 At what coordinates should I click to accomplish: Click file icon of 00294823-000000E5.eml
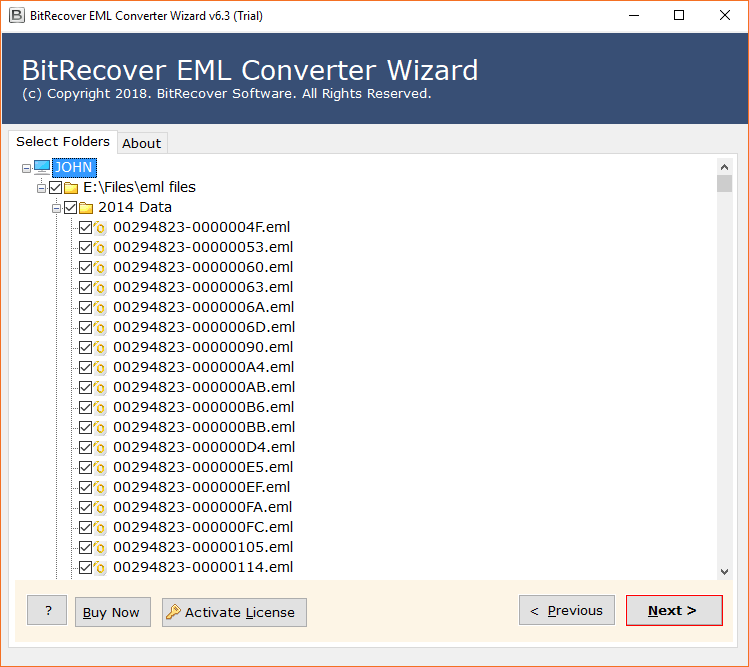click(x=100, y=468)
